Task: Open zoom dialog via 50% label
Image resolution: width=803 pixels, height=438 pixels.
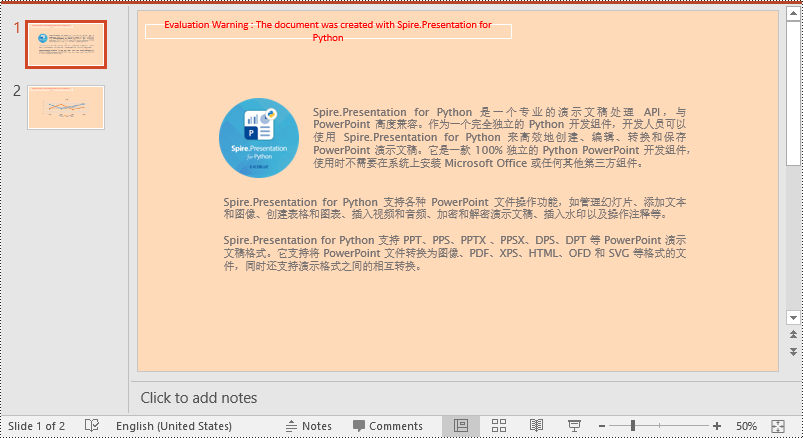Action: click(746, 426)
